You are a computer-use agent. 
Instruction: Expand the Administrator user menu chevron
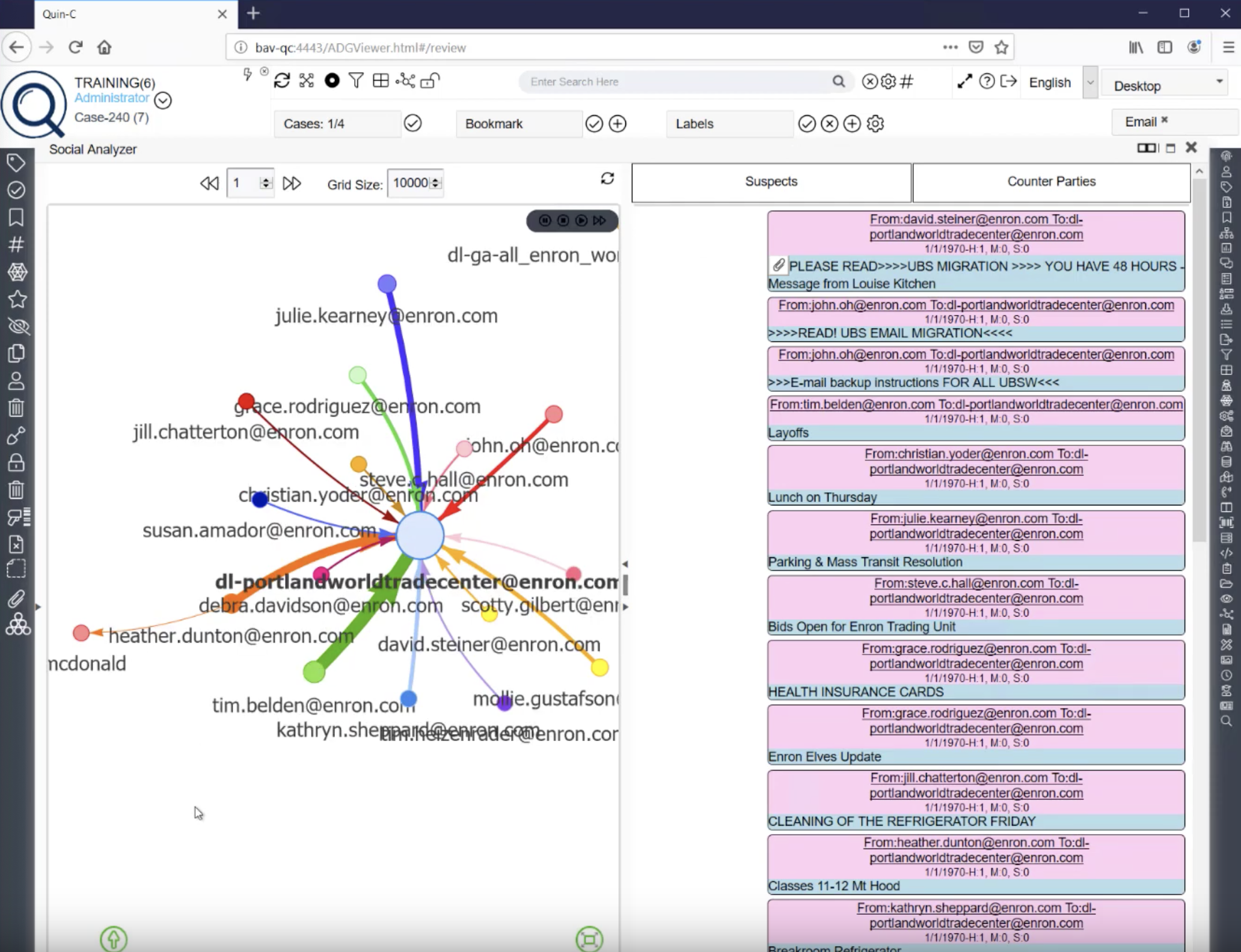click(163, 100)
